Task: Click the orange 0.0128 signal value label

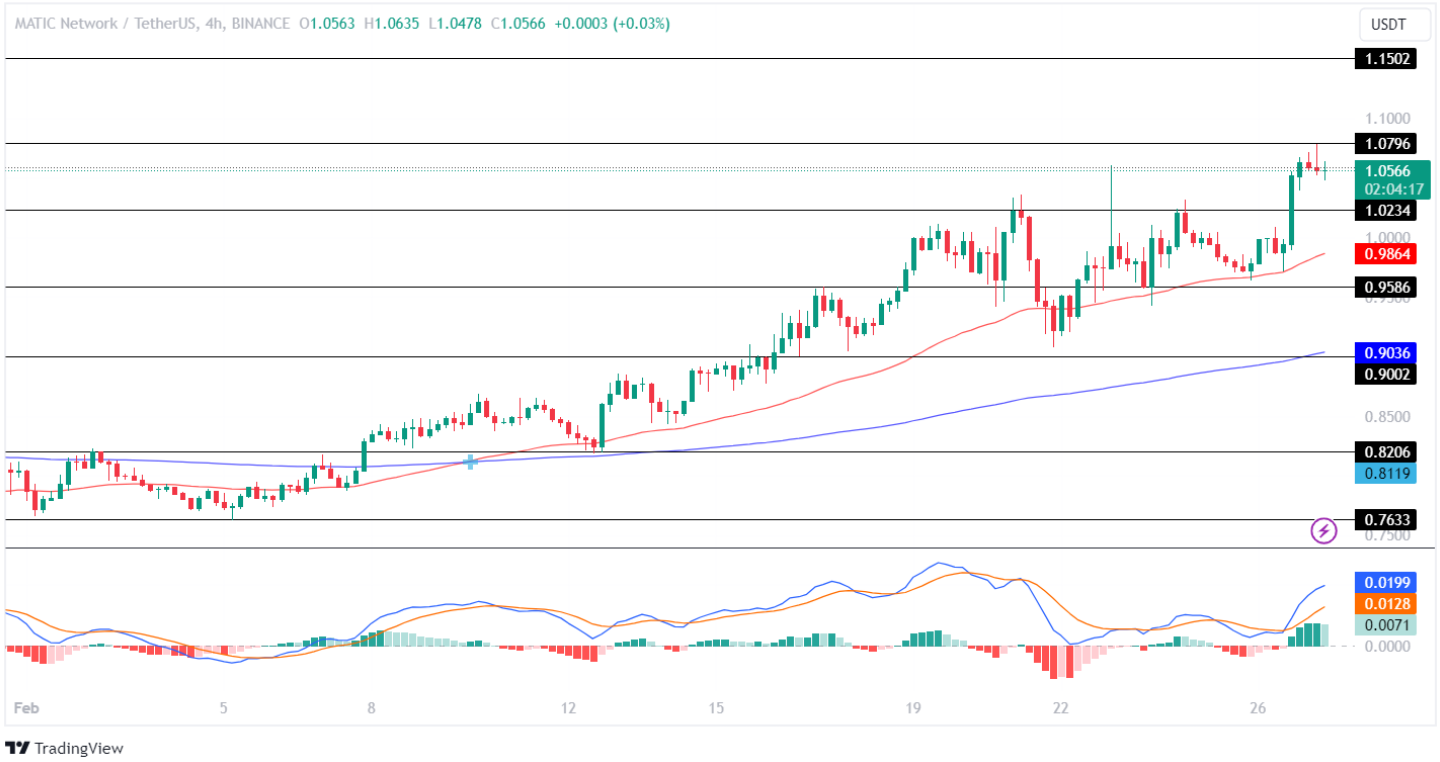Action: [1385, 604]
